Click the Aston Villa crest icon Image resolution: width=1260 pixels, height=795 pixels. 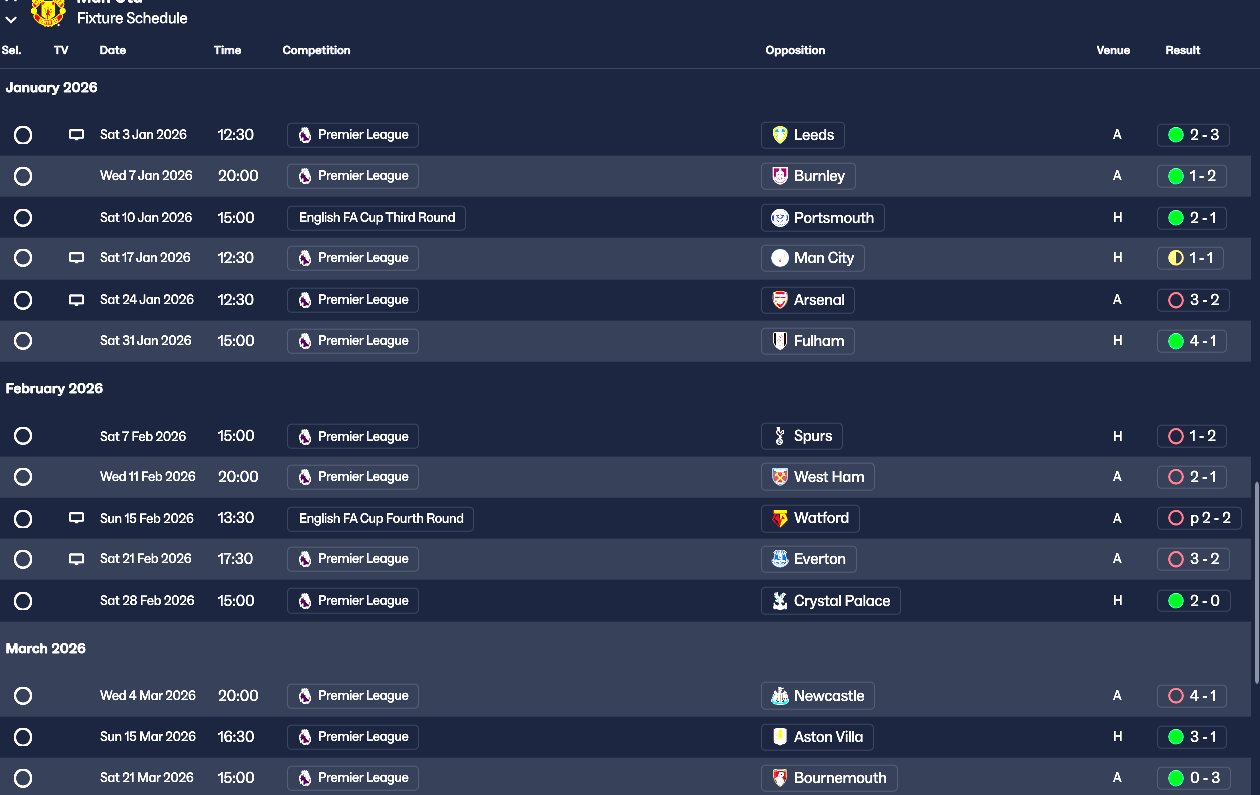click(x=780, y=737)
